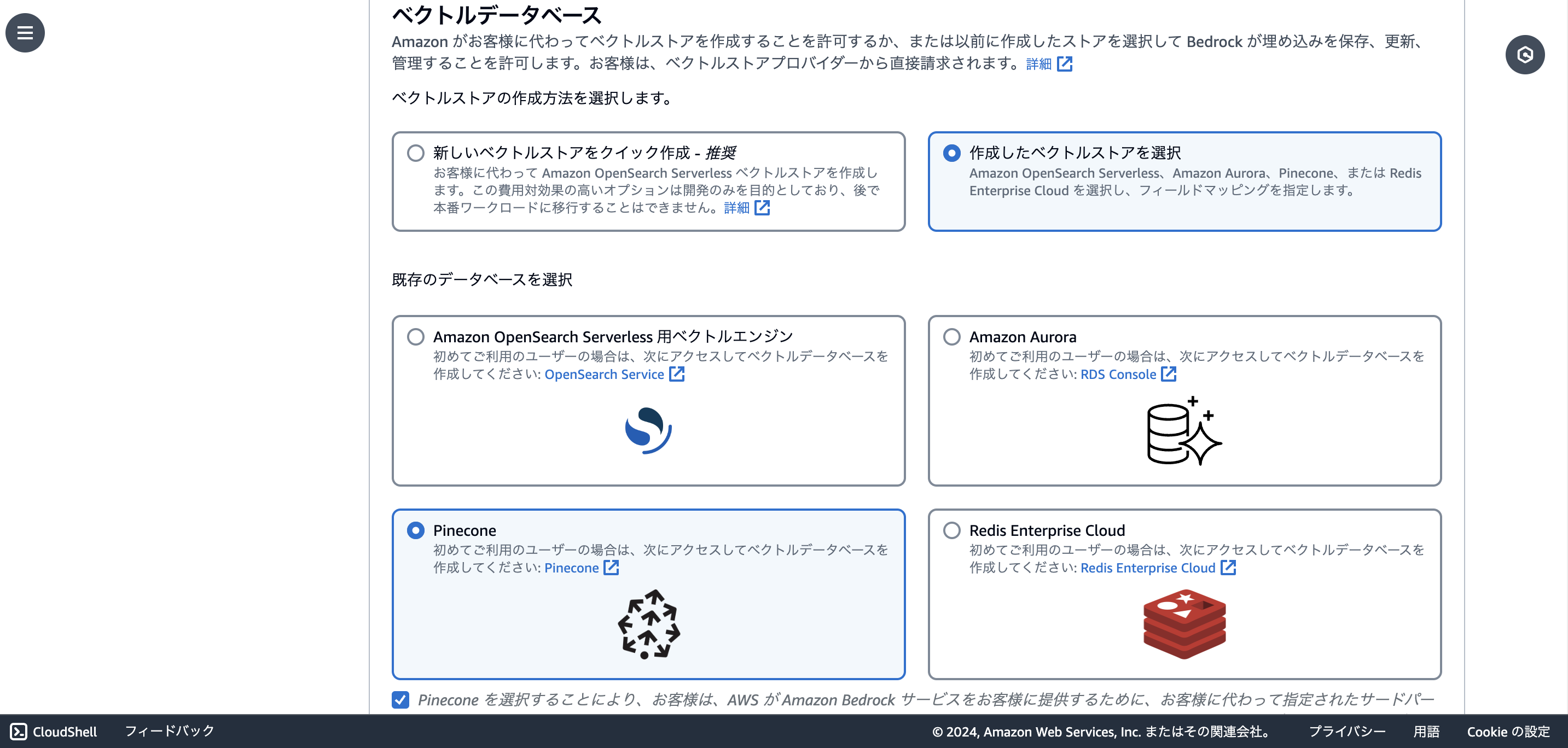Select the Redis Enterprise Cloud radio button

pyautogui.click(x=951, y=530)
